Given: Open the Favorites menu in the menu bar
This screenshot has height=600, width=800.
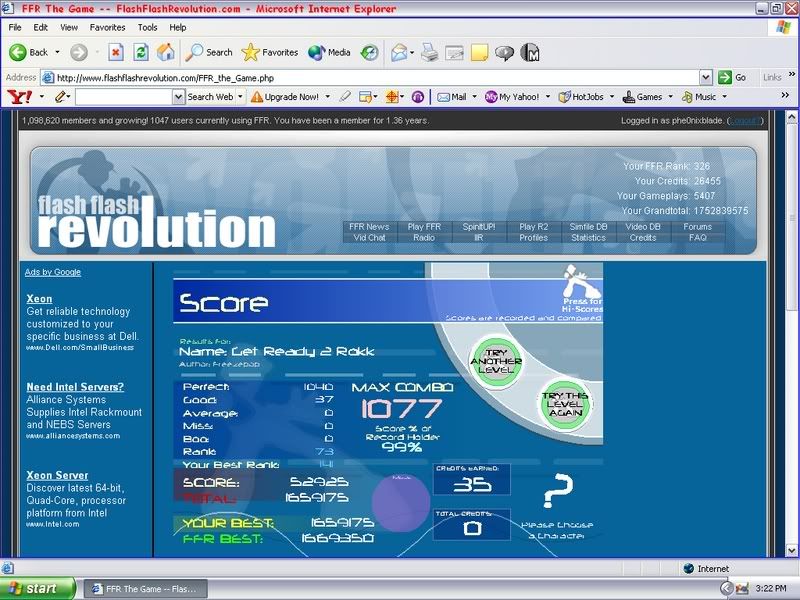Looking at the screenshot, I should (107, 28).
